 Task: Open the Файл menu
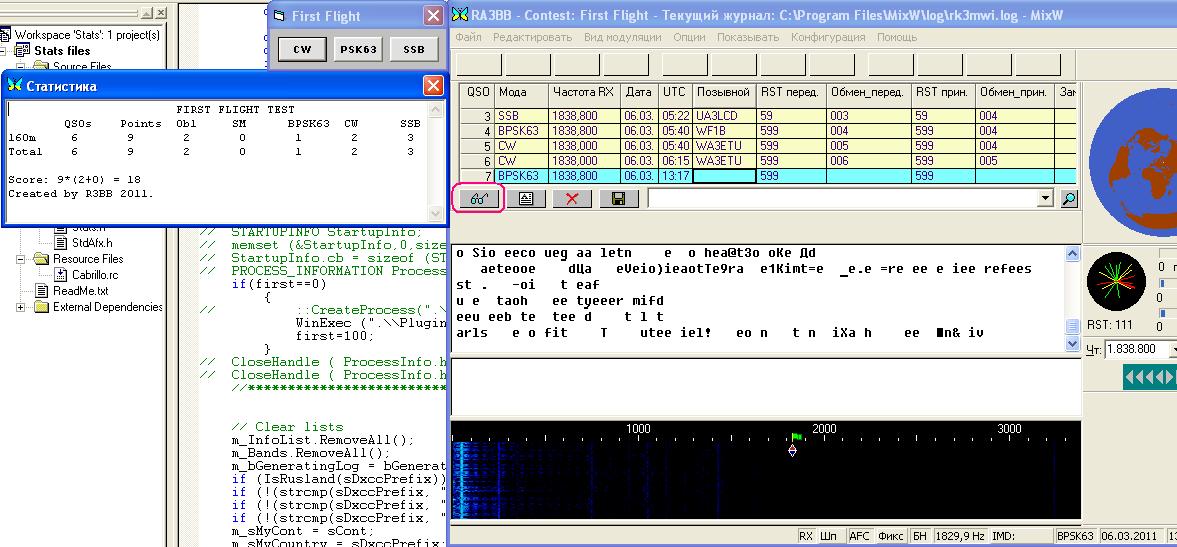click(468, 37)
